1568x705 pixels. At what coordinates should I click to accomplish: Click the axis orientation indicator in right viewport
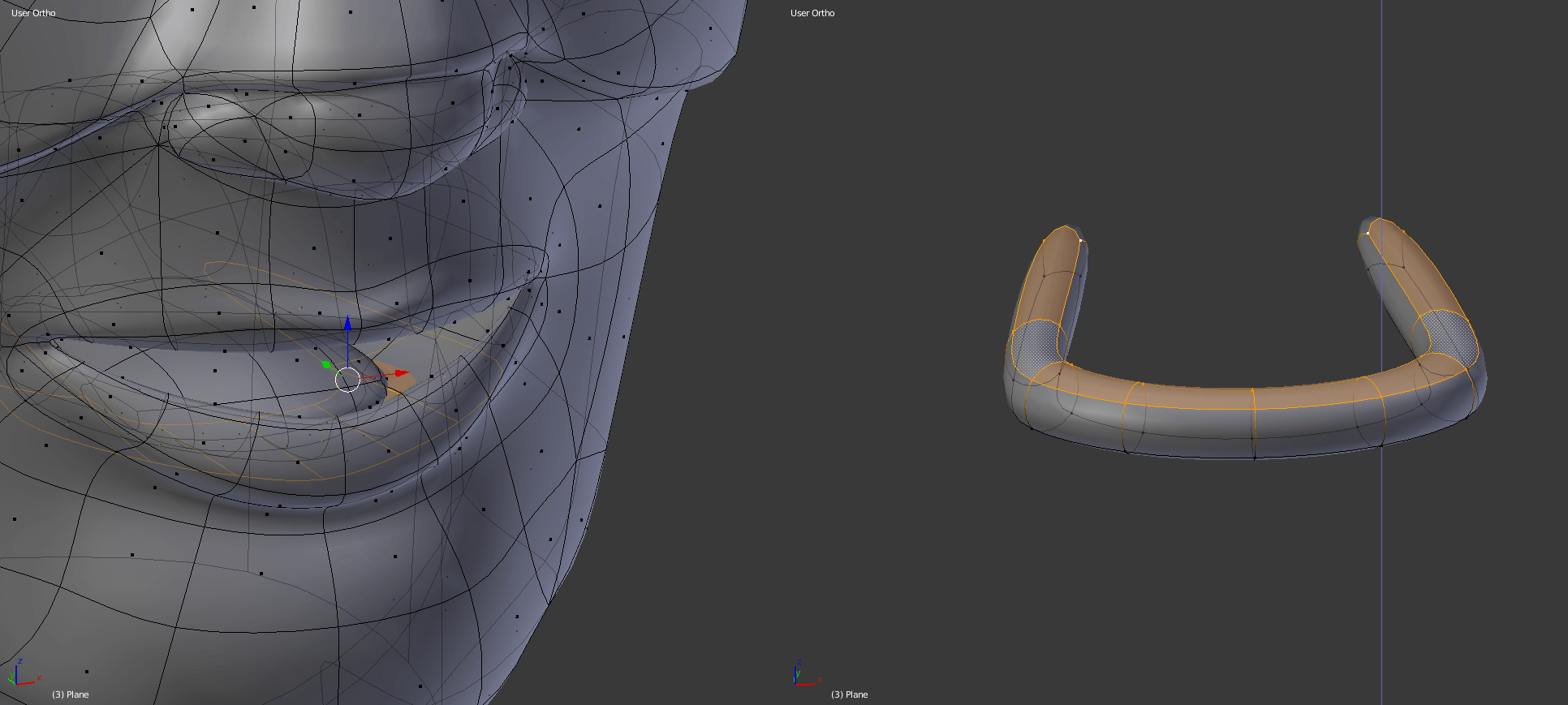click(x=803, y=674)
